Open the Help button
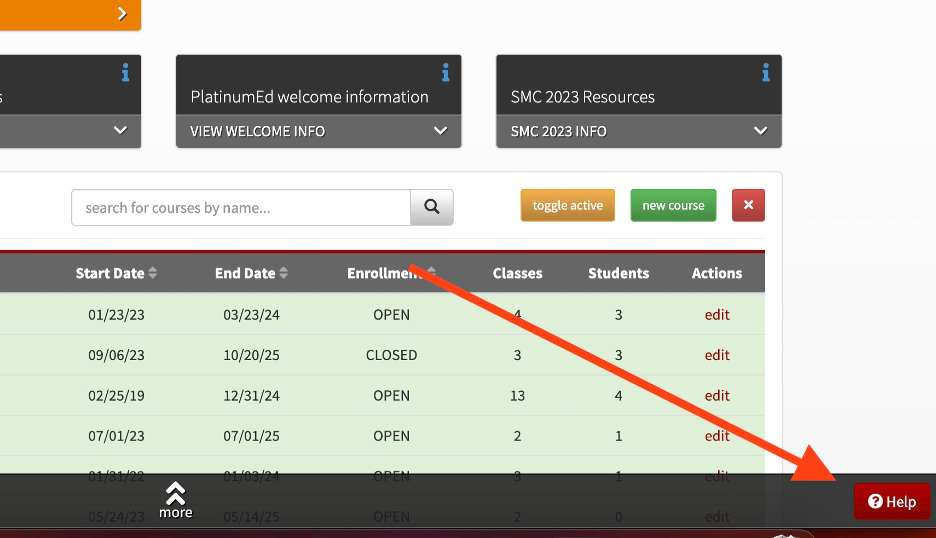Viewport: 936px width, 538px height. coord(892,502)
